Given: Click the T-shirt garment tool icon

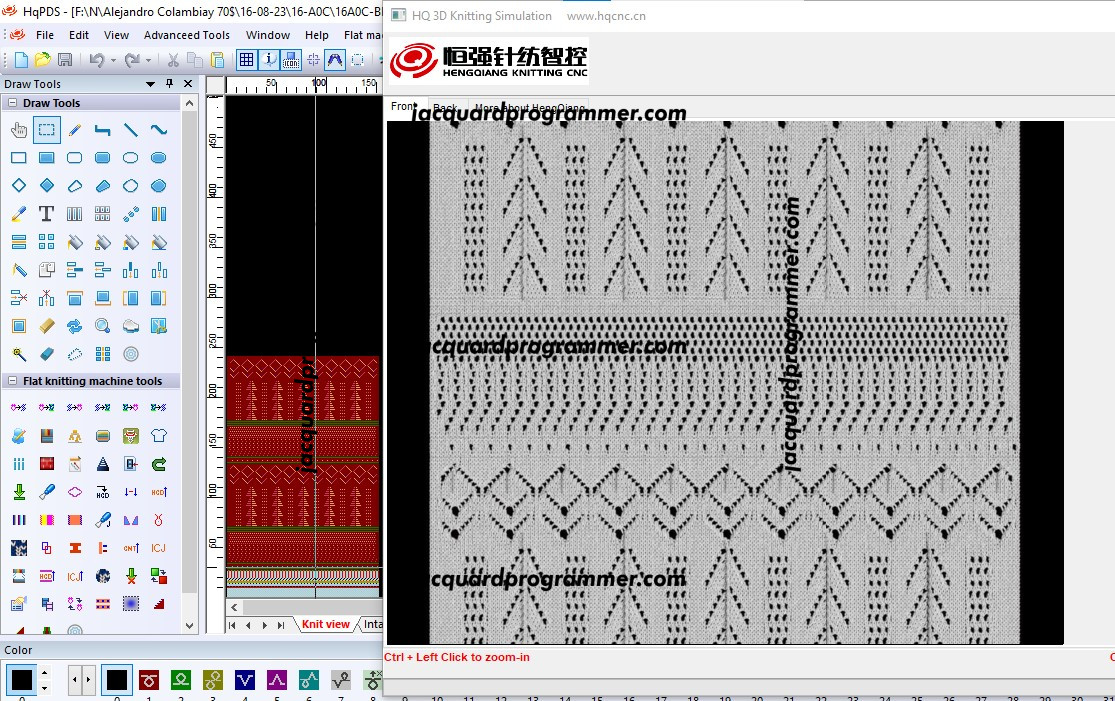Looking at the screenshot, I should pyautogui.click(x=159, y=436).
